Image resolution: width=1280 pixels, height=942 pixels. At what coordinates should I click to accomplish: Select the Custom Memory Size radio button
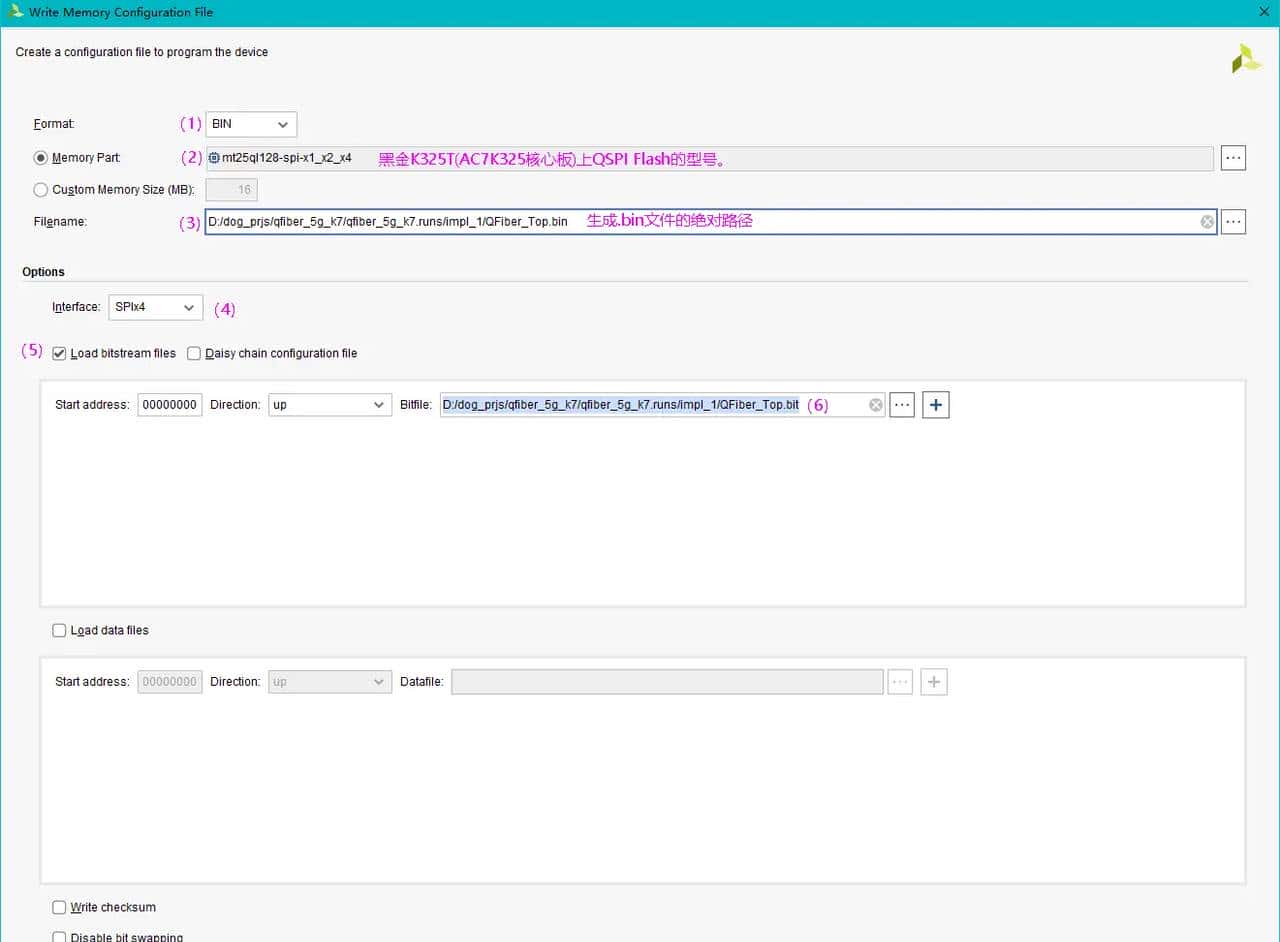[x=41, y=190]
